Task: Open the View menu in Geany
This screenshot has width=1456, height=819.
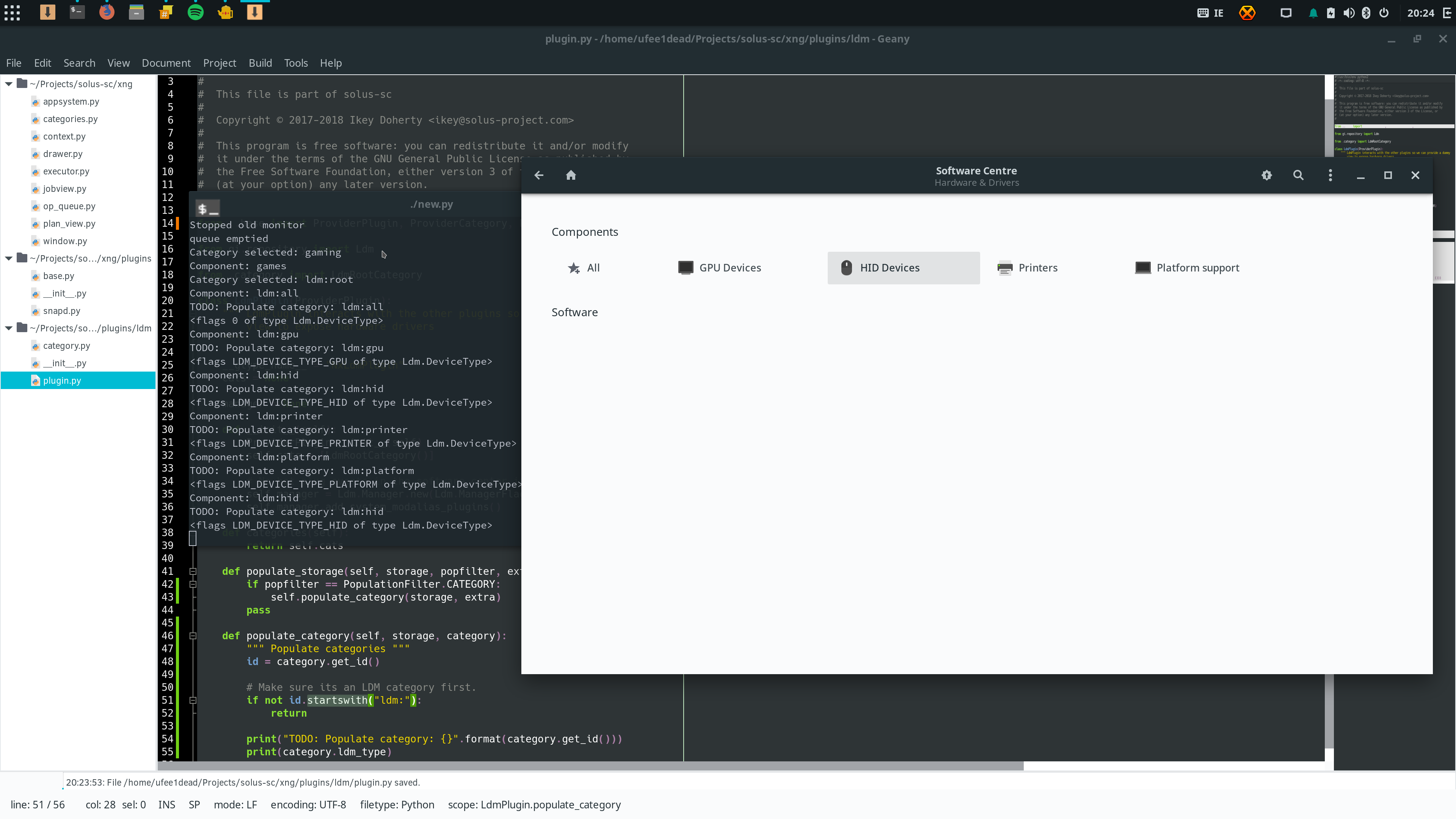Action: click(119, 63)
